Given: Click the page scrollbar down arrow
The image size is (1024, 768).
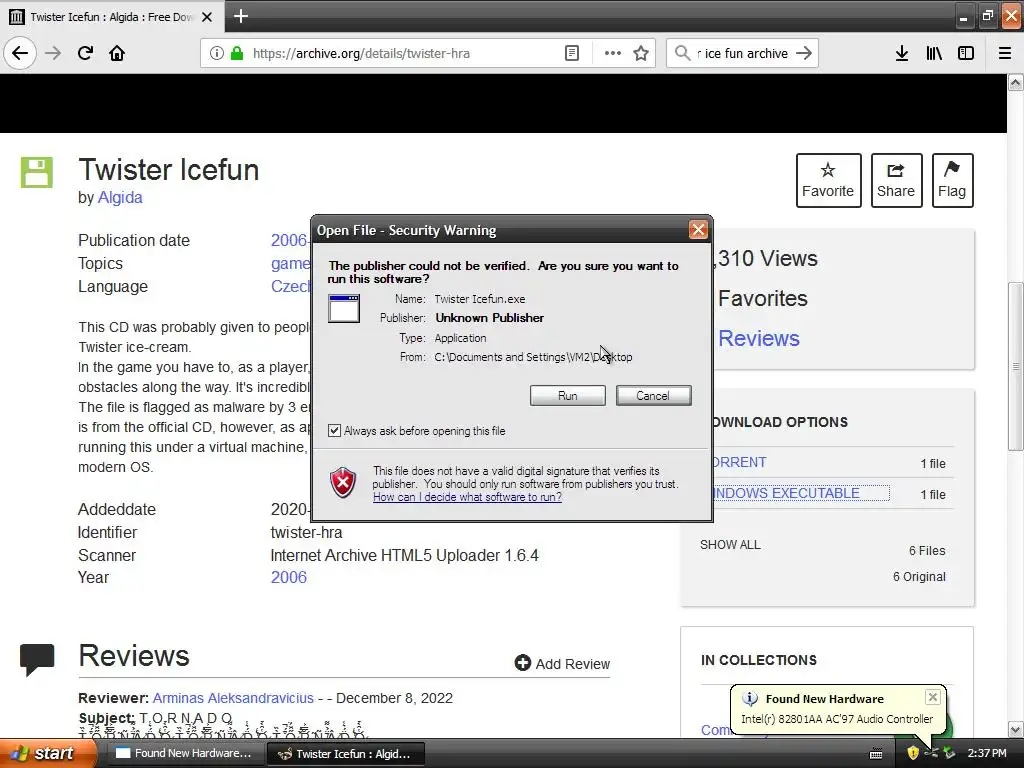Looking at the screenshot, I should tap(1016, 729).
